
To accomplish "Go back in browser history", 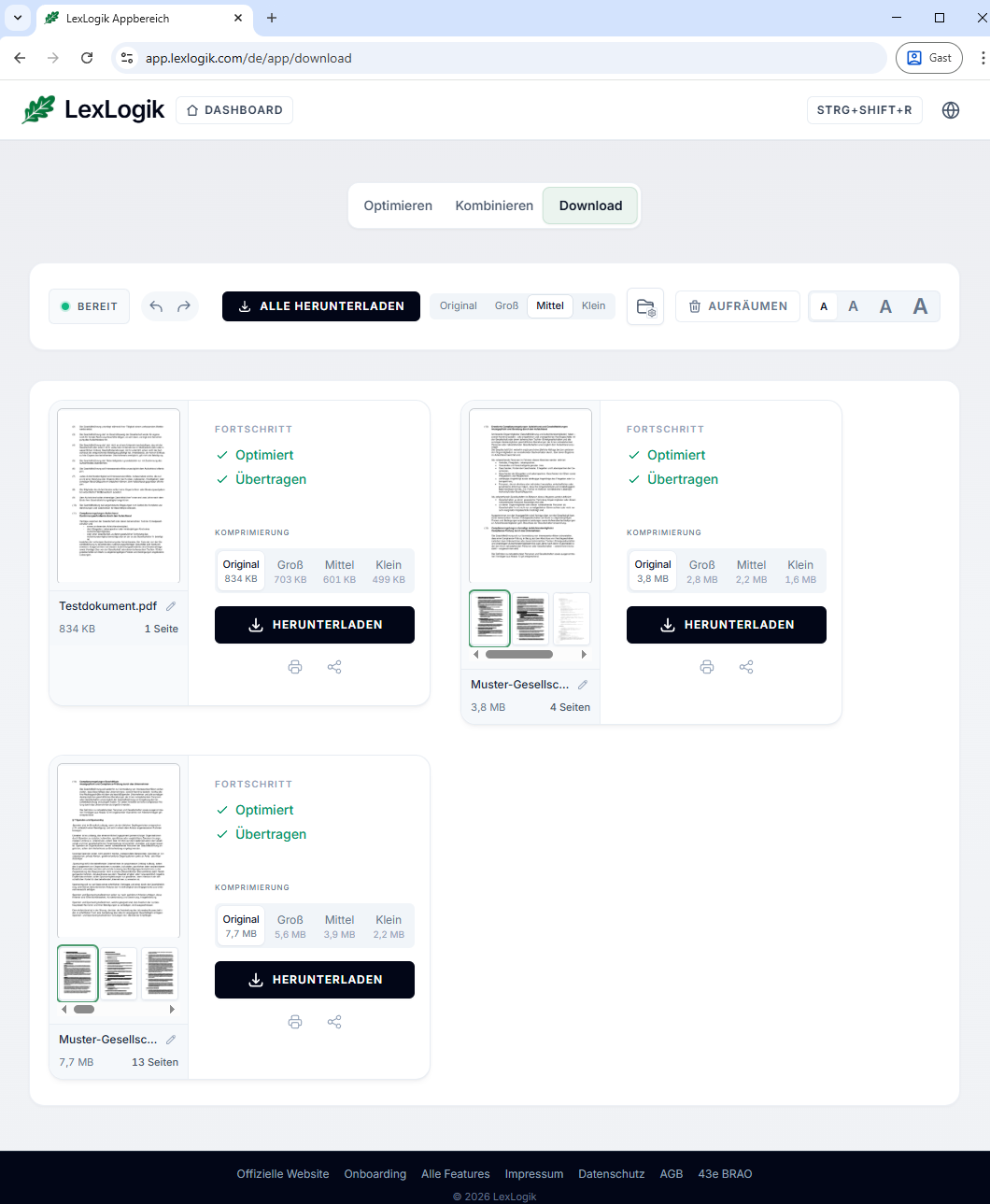I will (x=20, y=58).
